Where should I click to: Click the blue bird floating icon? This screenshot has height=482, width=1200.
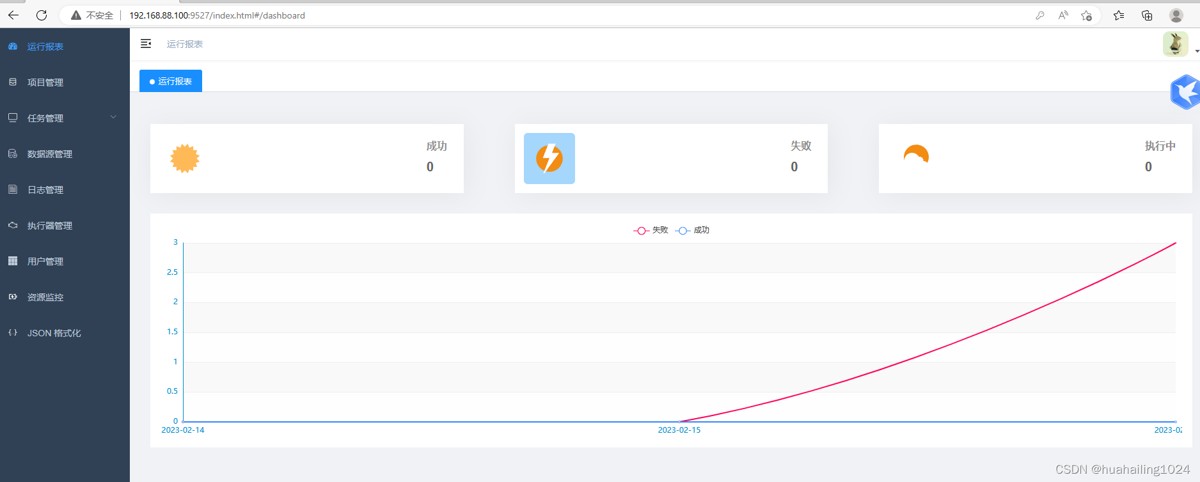(1186, 92)
